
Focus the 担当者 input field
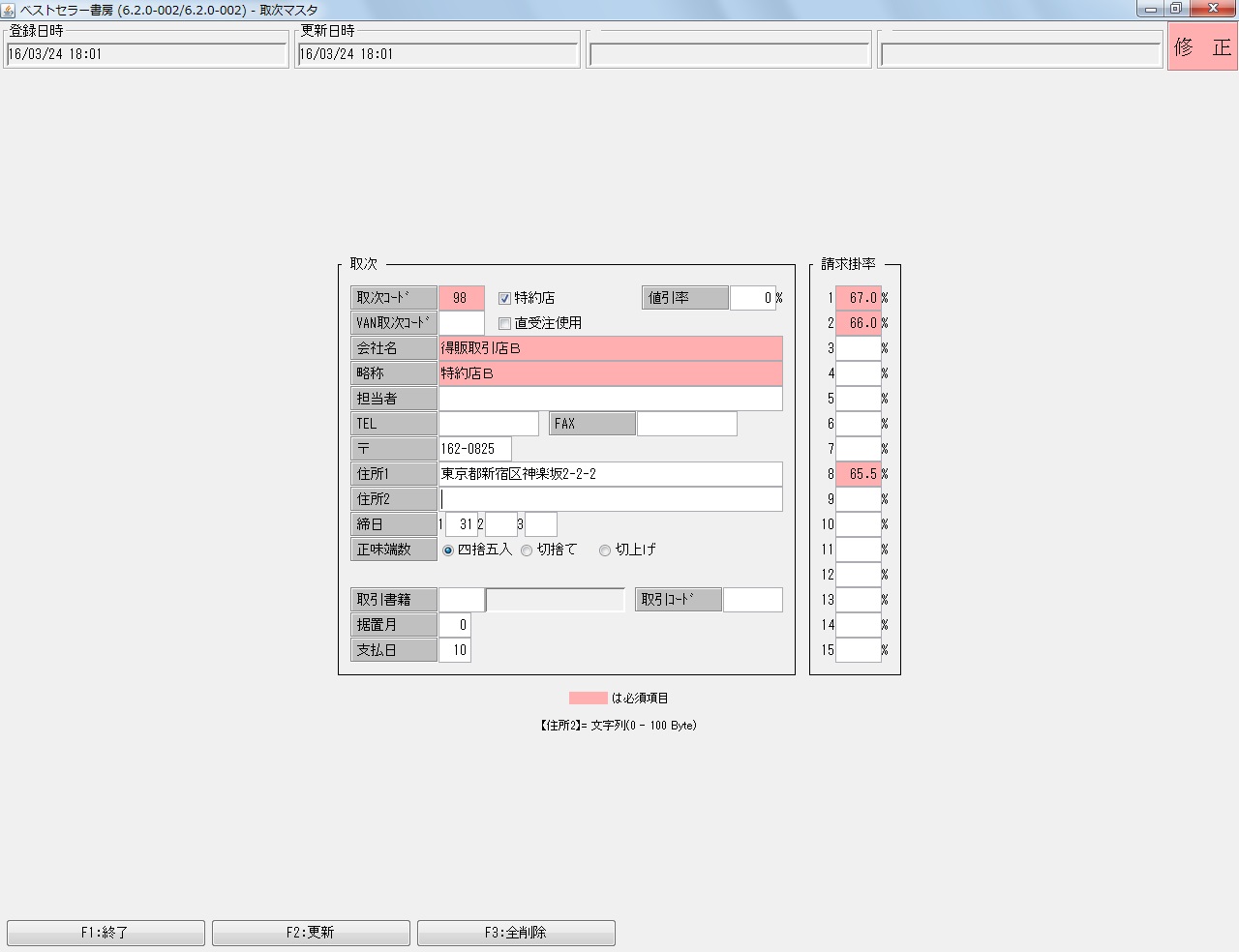pyautogui.click(x=610, y=399)
